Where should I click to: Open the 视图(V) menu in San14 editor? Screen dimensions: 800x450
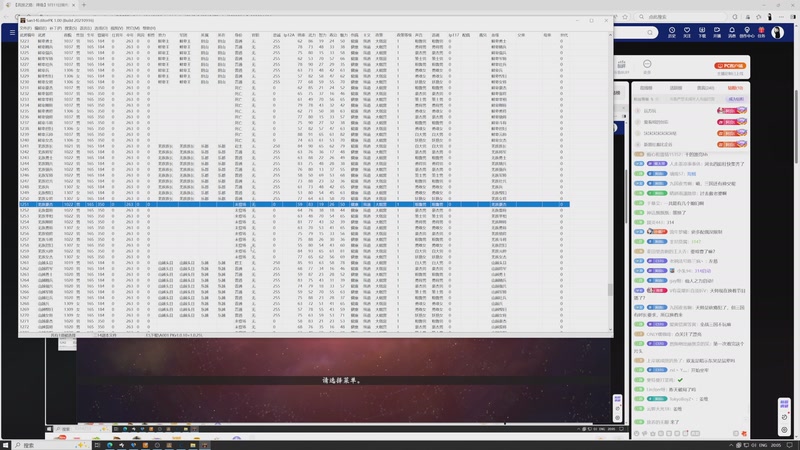(x=117, y=28)
